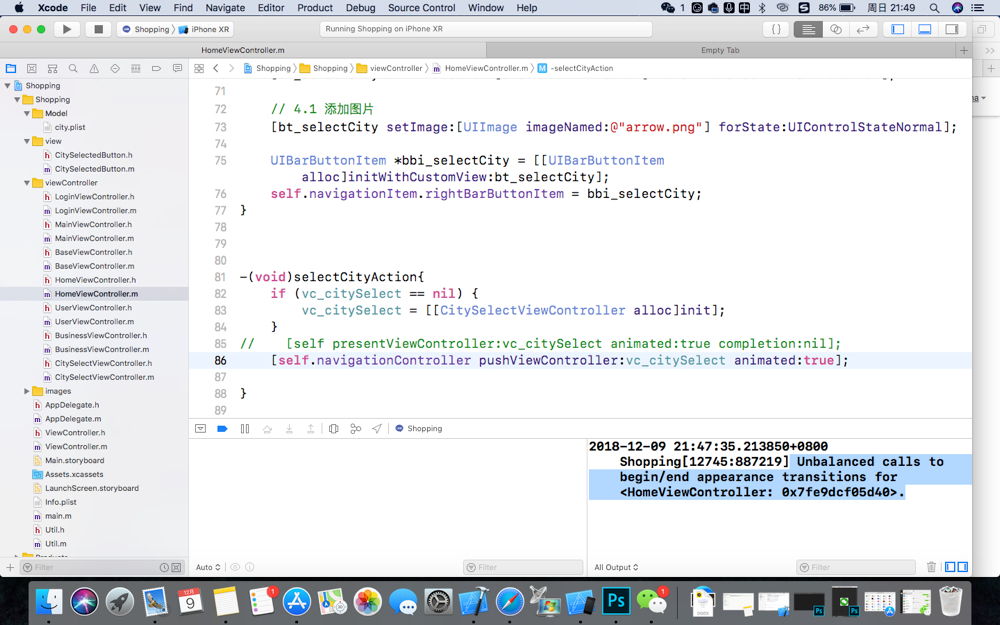Add a new file with navigator plus button
The width and height of the screenshot is (1000, 625).
[x=10, y=567]
